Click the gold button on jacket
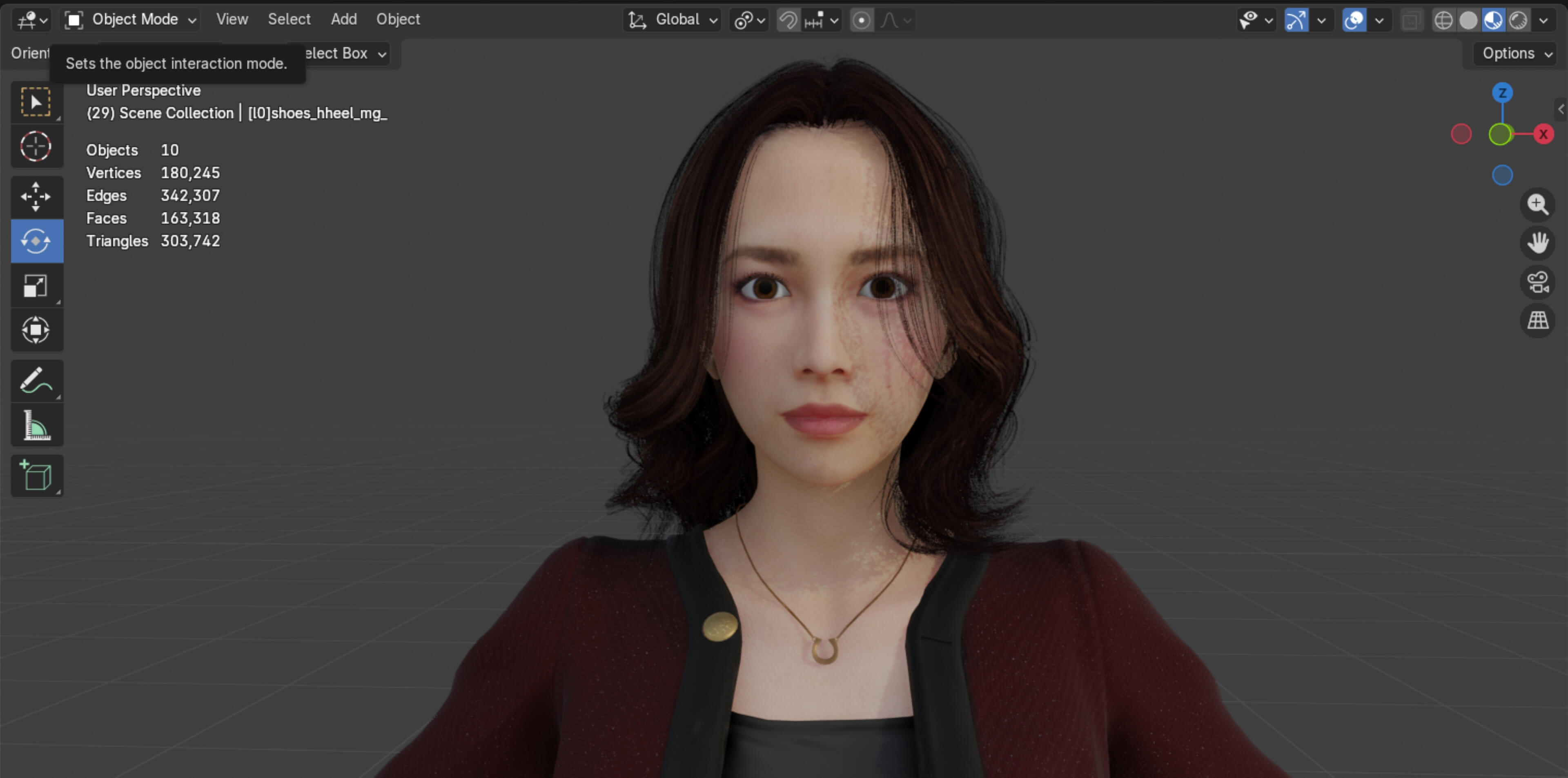Screen dimensions: 1568x778 720,626
